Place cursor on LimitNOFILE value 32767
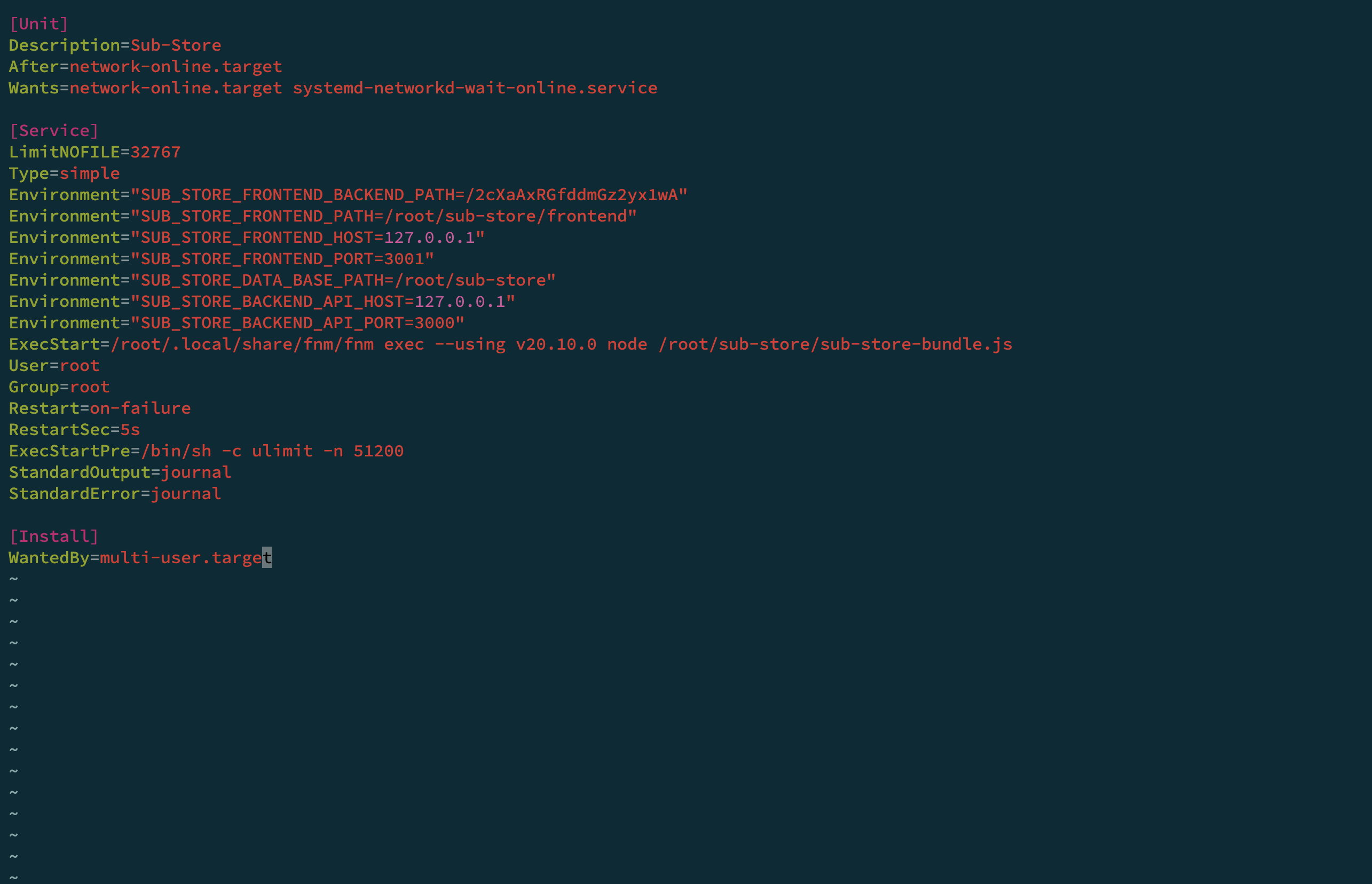This screenshot has height=884, width=1372. (x=155, y=152)
